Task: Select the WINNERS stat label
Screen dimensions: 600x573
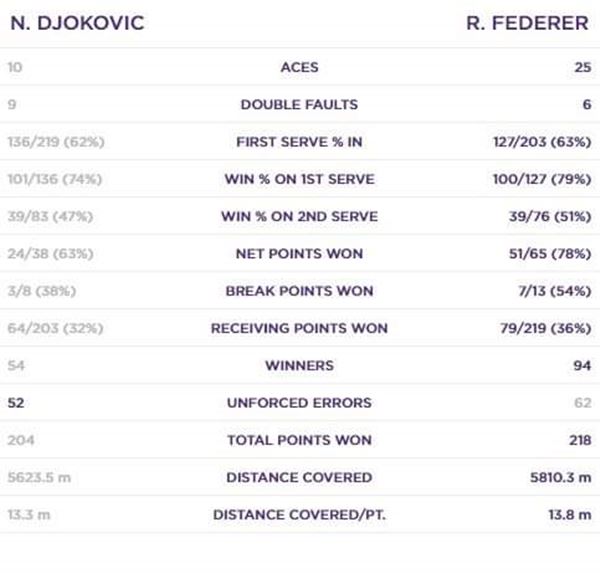Action: click(299, 366)
